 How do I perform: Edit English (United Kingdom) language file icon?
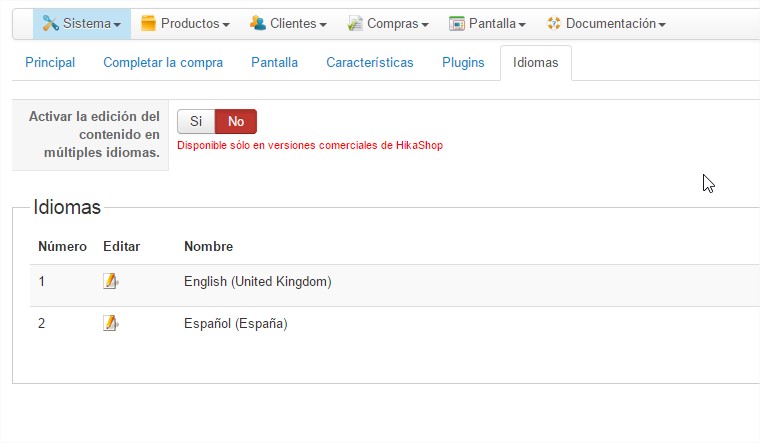[x=111, y=281]
